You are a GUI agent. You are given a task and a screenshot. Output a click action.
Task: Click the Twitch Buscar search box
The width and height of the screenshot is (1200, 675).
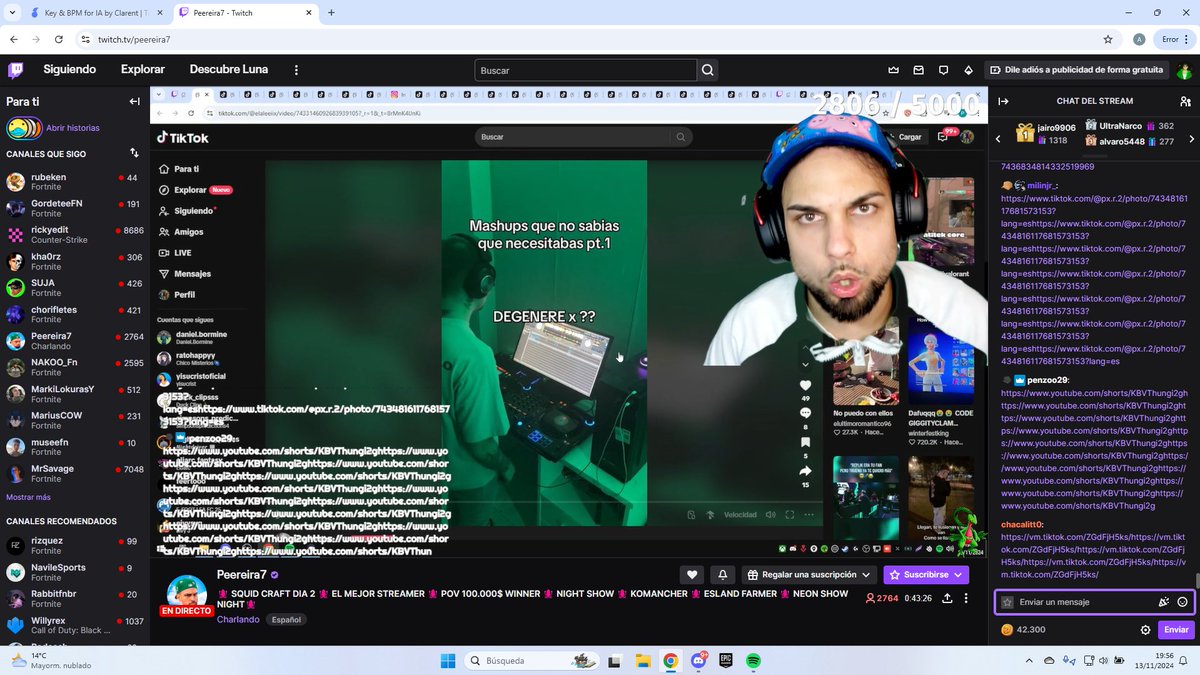point(585,70)
